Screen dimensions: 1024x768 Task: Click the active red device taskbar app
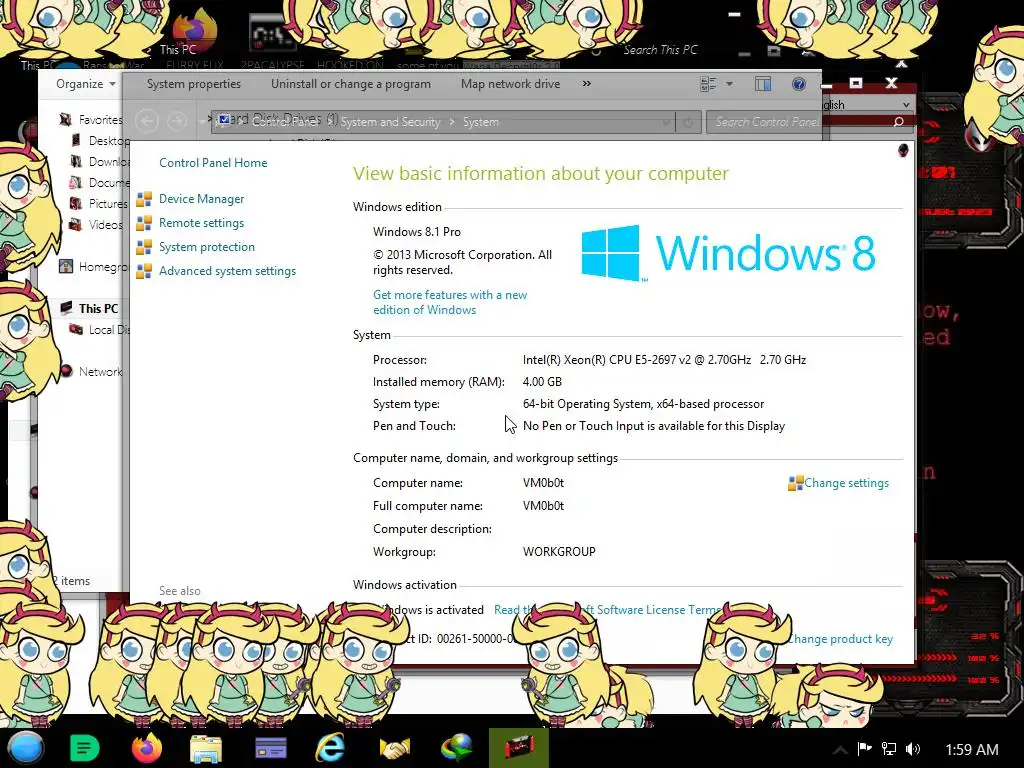point(519,748)
